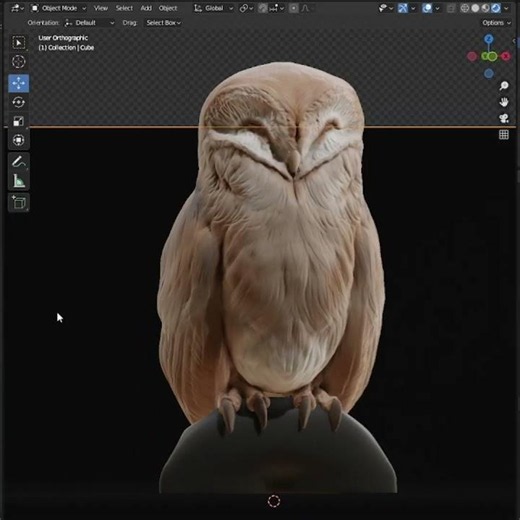Activate the Move tool
This screenshot has width=520, height=520.
pyautogui.click(x=18, y=83)
